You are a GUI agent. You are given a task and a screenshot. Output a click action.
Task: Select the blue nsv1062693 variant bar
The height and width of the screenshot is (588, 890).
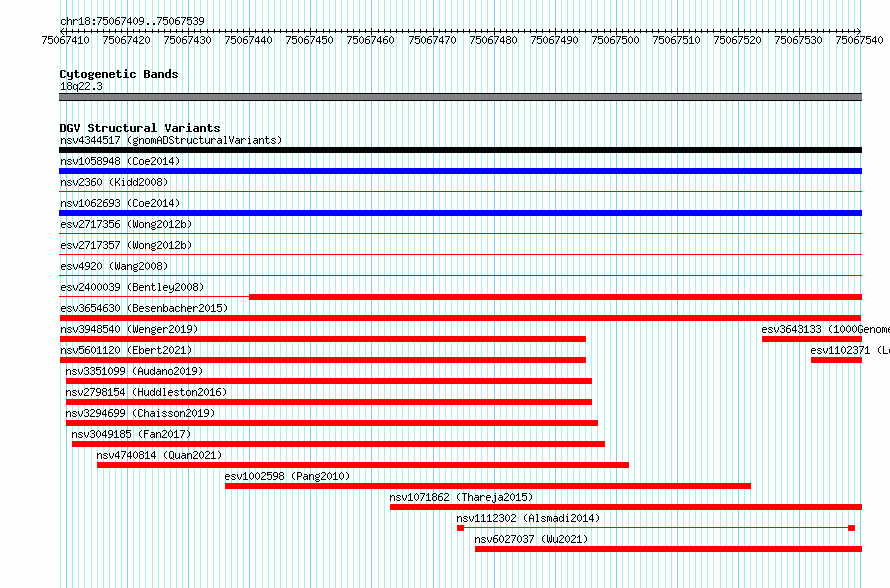click(x=460, y=213)
